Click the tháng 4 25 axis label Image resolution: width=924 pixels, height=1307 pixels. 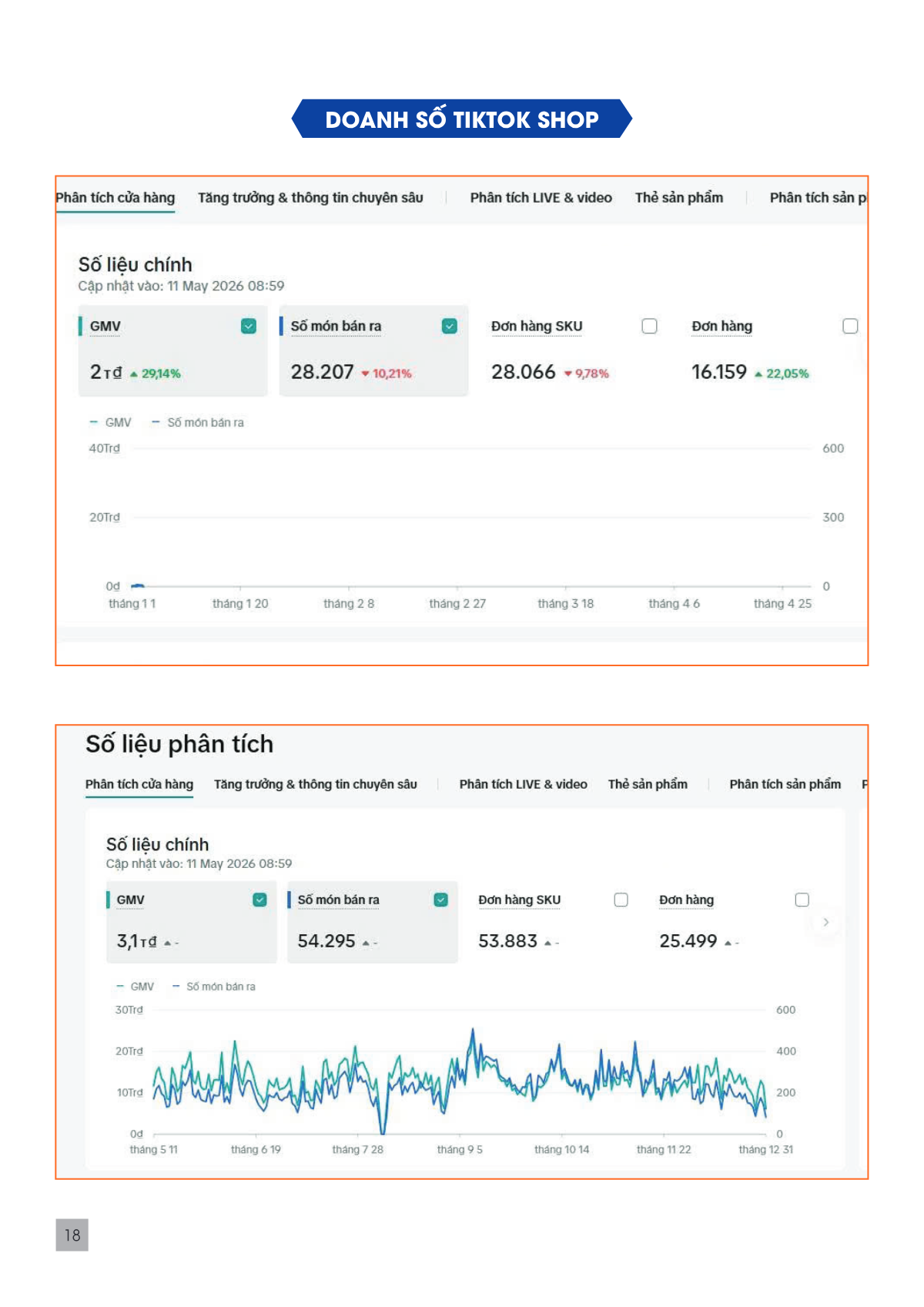(x=782, y=604)
